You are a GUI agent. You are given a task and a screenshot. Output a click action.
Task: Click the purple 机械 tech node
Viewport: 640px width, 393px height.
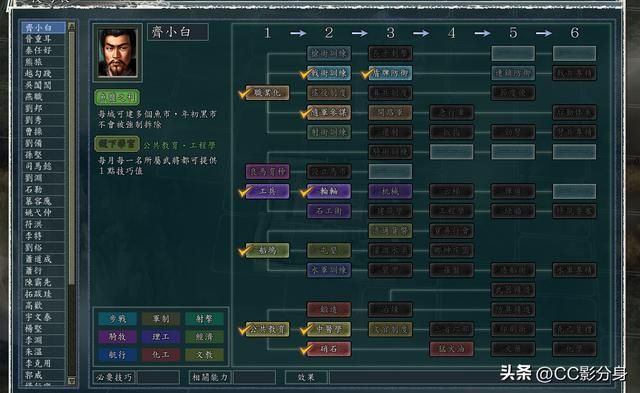[x=390, y=191]
